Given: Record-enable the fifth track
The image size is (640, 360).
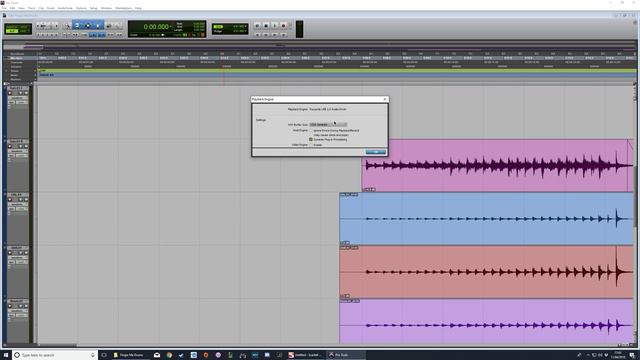Looking at the screenshot, I should point(10,306).
